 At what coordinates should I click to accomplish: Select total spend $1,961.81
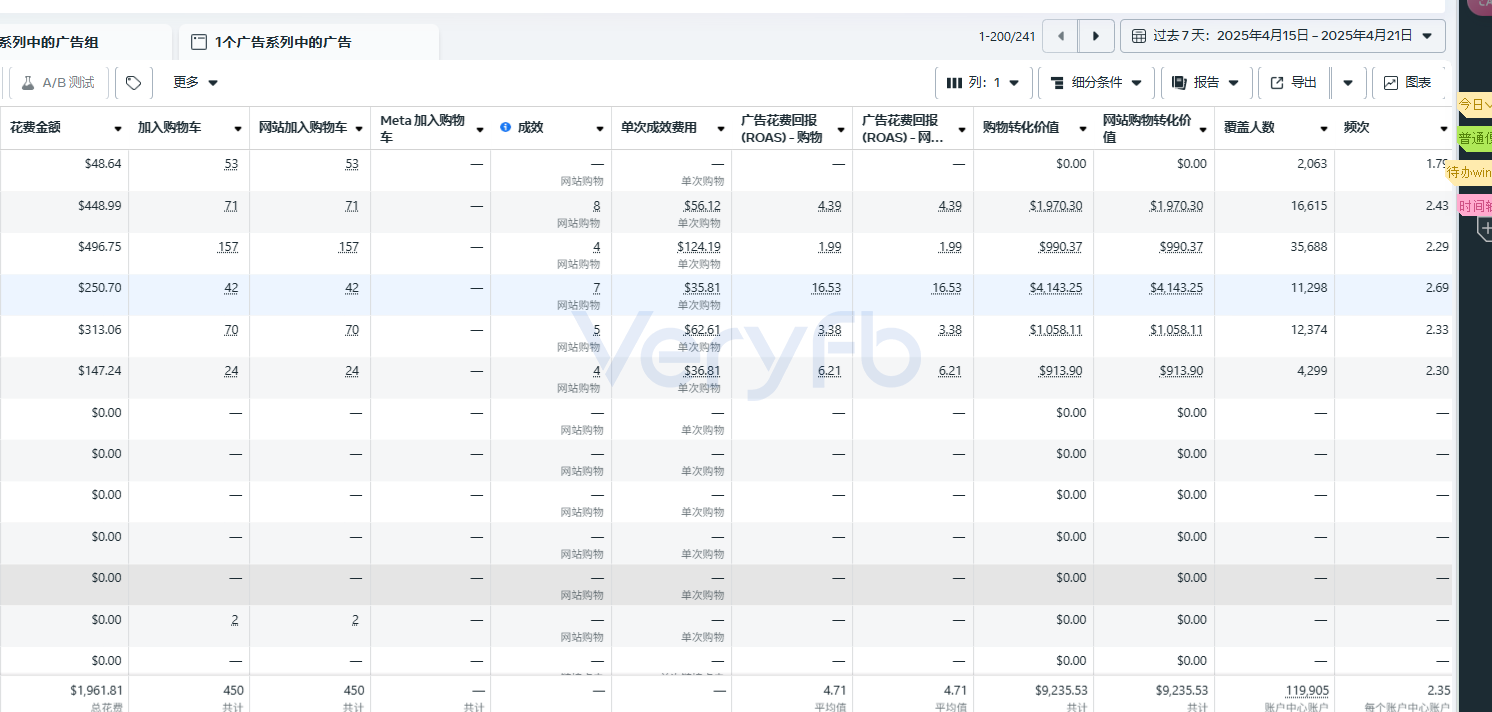click(x=97, y=690)
